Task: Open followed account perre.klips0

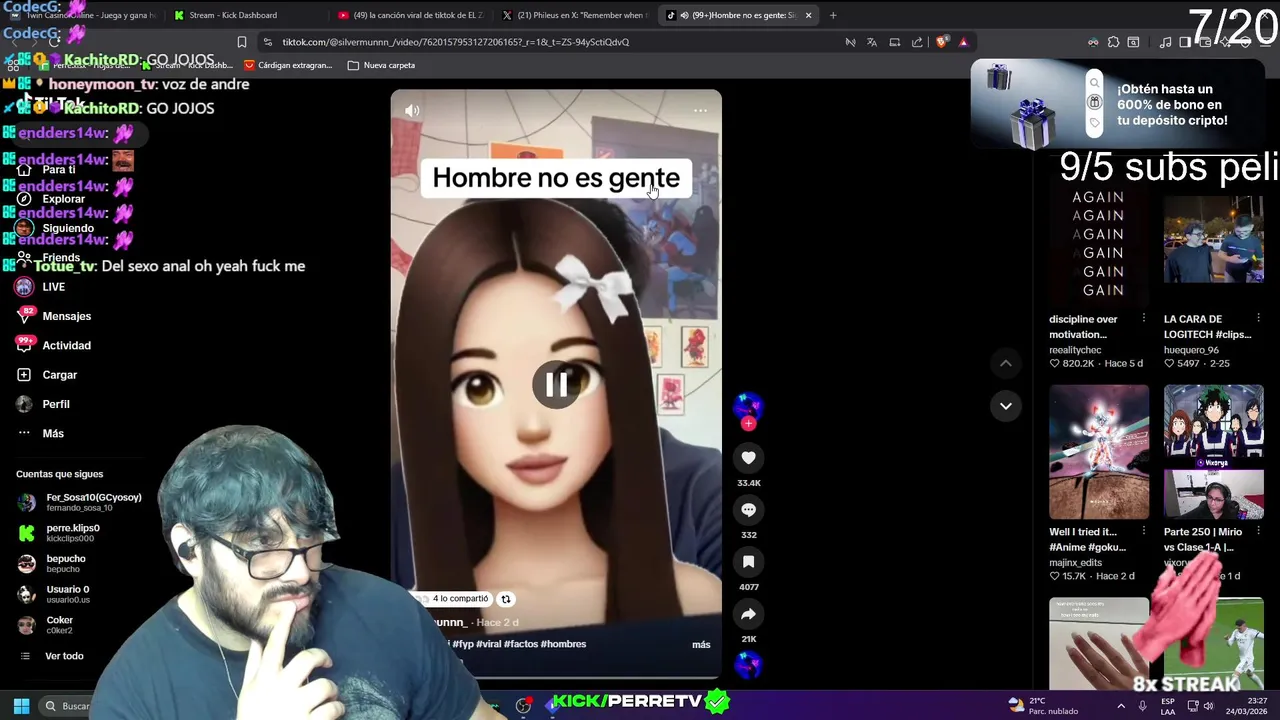Action: (x=72, y=533)
